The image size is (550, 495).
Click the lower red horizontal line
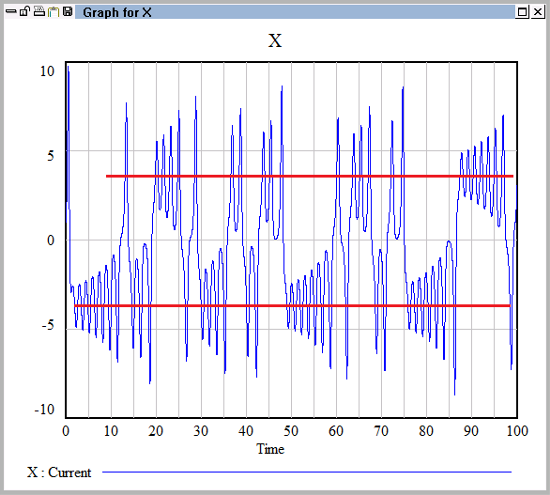(292, 306)
